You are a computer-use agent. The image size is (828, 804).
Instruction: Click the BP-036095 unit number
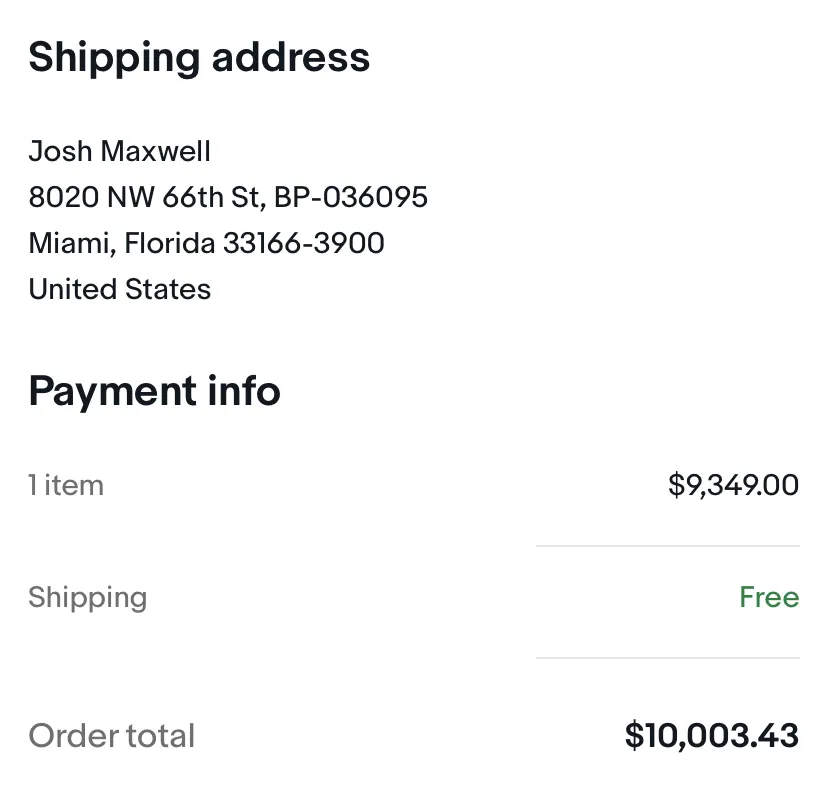point(351,197)
